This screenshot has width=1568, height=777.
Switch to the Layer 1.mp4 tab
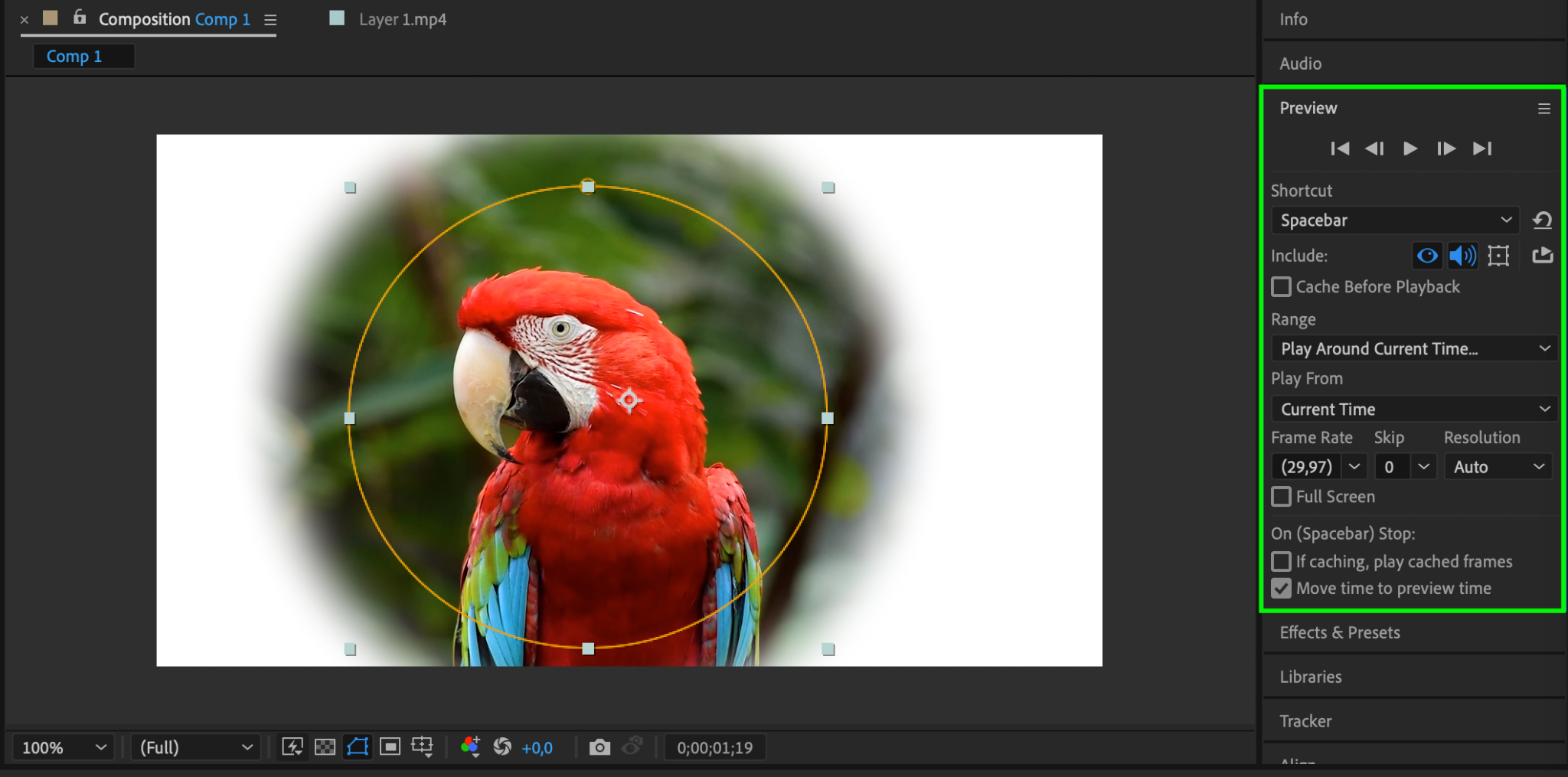(401, 20)
